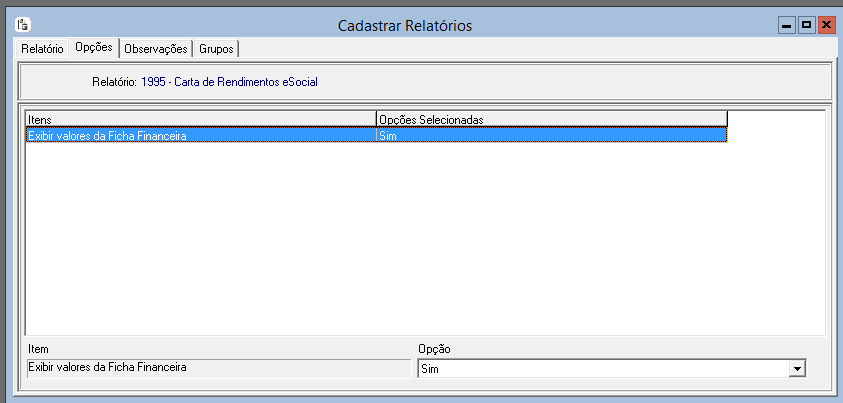843x403 pixels.
Task: Maximize the Cadastrar Relatórios window
Action: 806,24
